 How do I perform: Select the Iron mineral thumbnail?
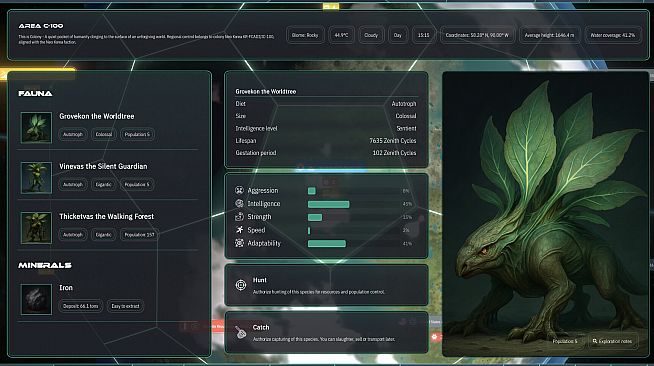pos(36,299)
